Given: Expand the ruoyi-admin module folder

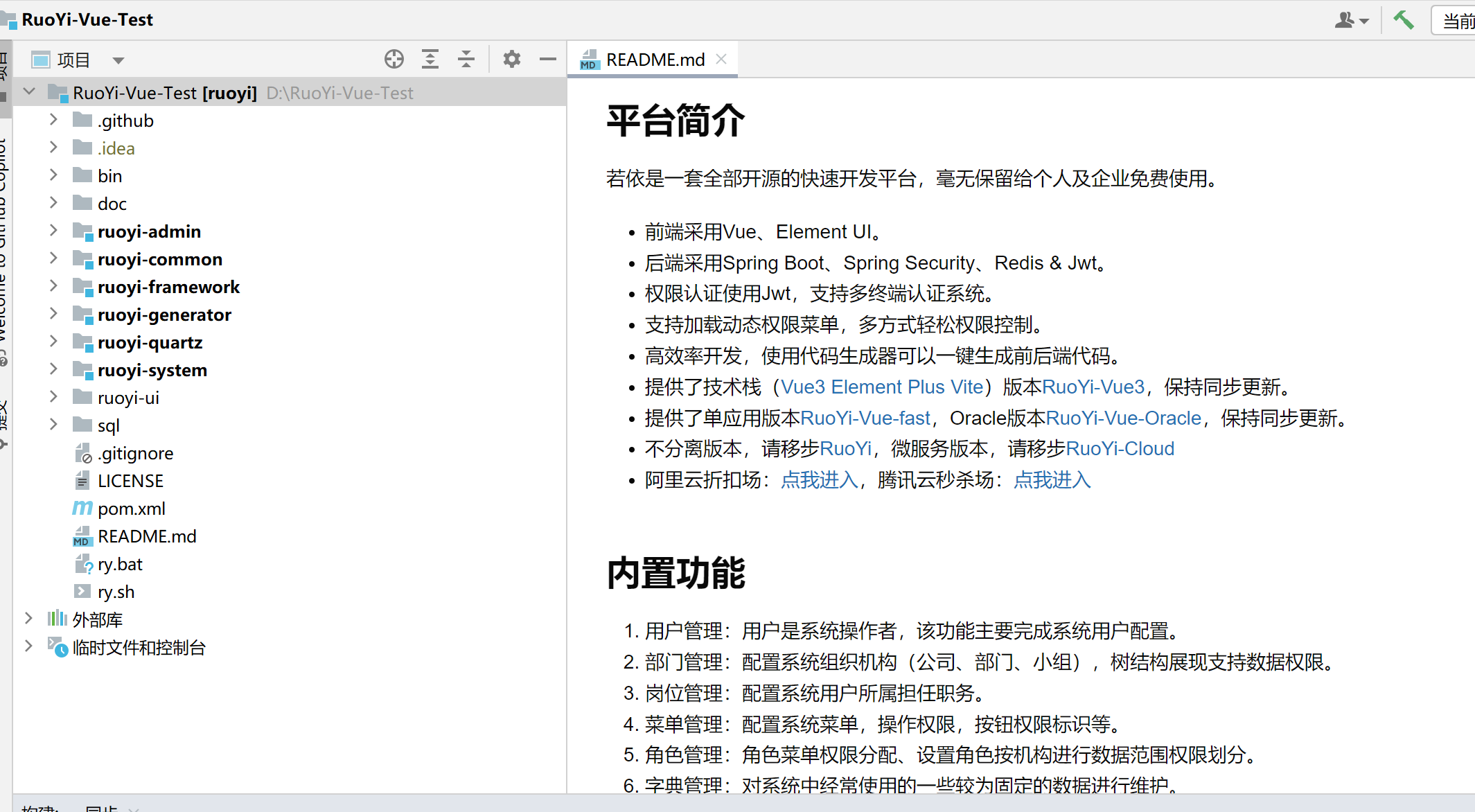Looking at the screenshot, I should pyautogui.click(x=53, y=231).
